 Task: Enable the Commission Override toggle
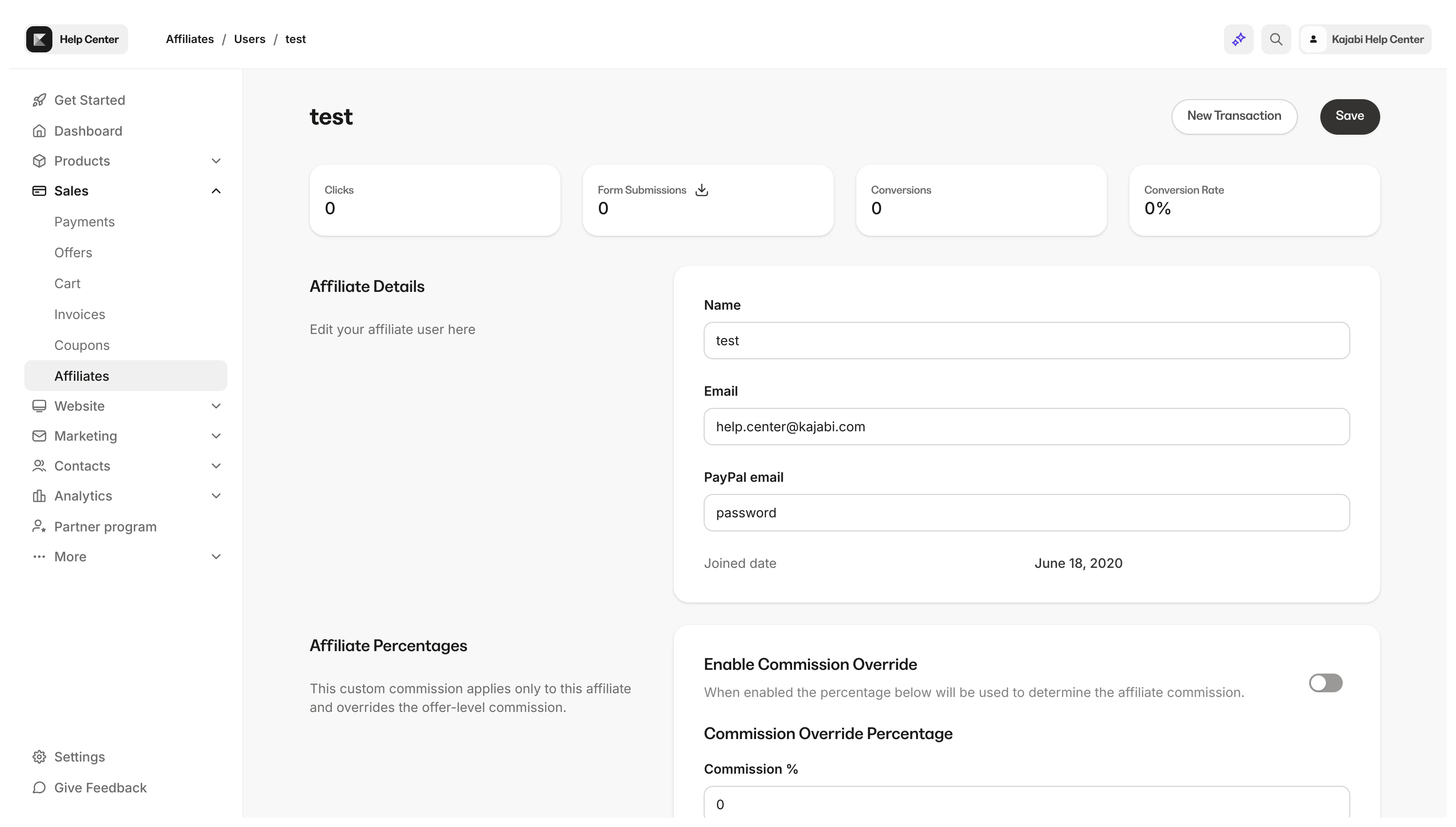[x=1325, y=683]
